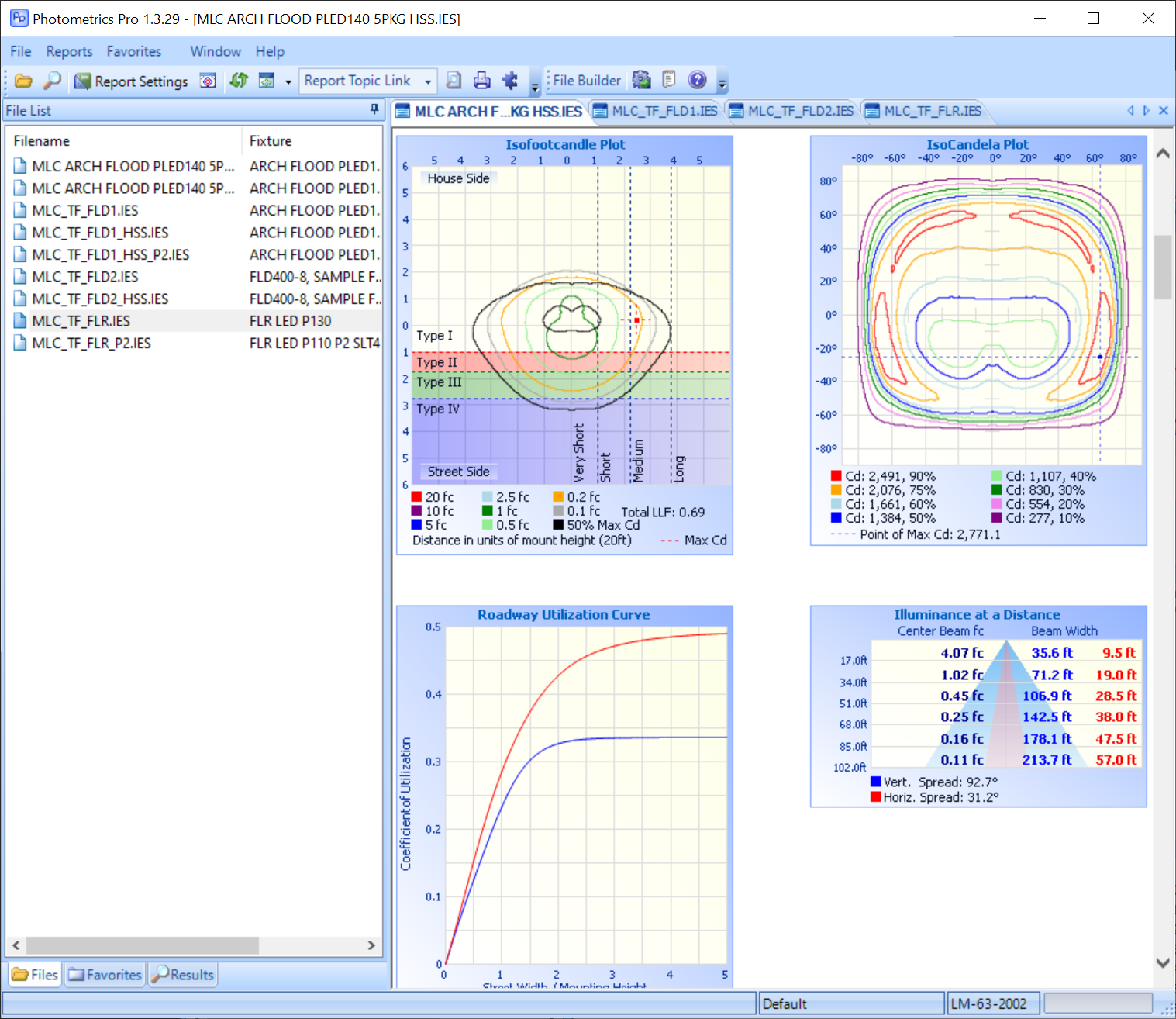Toggle the File List panel pin
1176x1019 pixels.
point(374,110)
